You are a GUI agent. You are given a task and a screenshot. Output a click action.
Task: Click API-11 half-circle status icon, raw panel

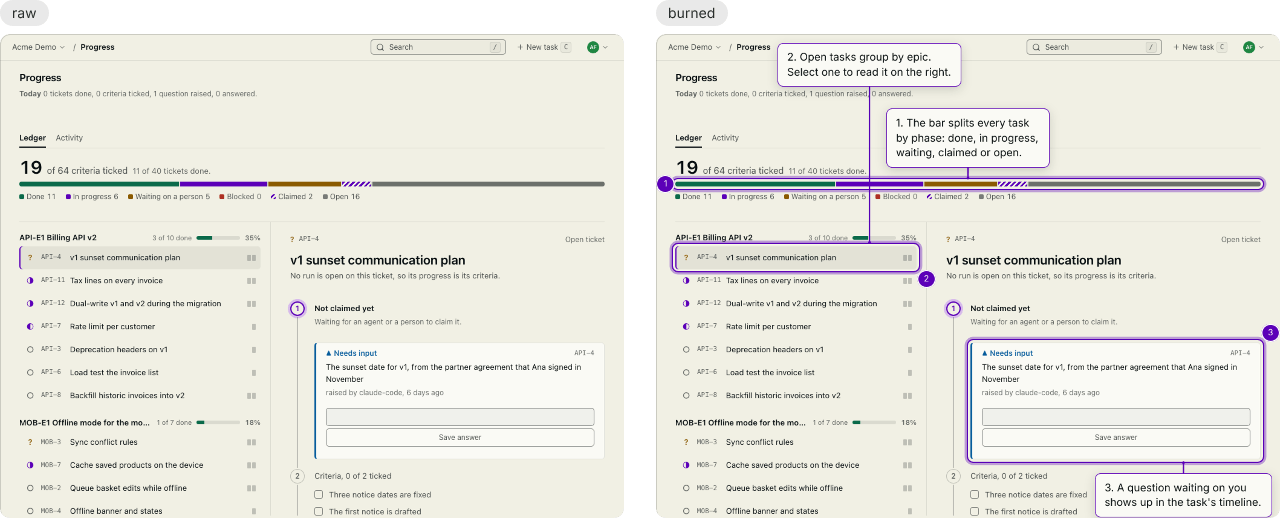[30, 281]
